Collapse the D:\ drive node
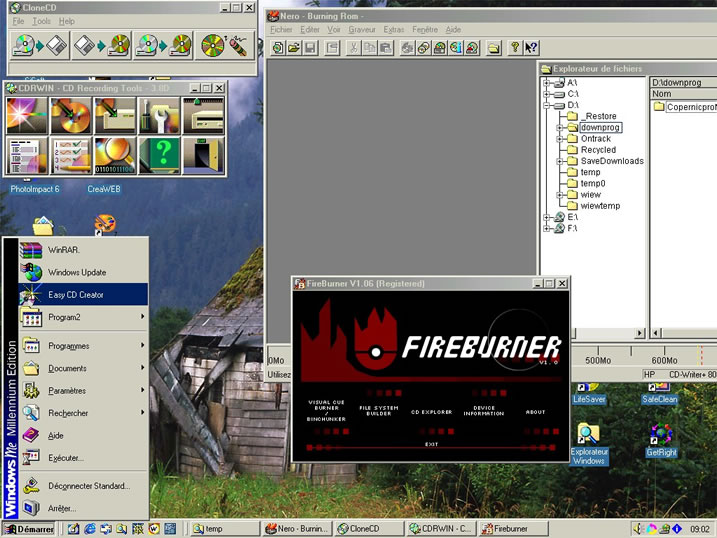This screenshot has height=538, width=717. tap(546, 106)
